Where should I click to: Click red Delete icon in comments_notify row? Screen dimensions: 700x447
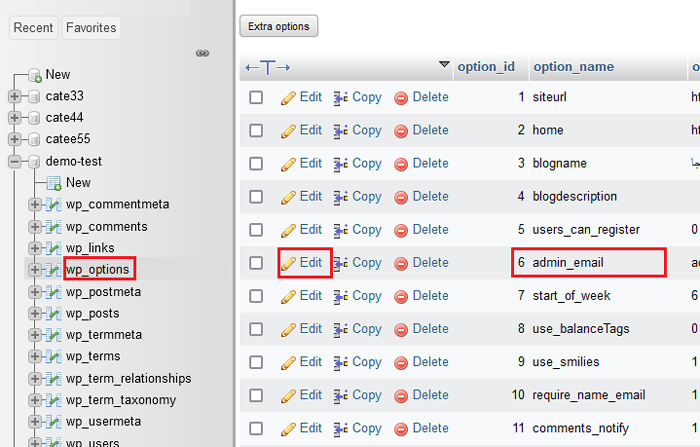pyautogui.click(x=401, y=429)
